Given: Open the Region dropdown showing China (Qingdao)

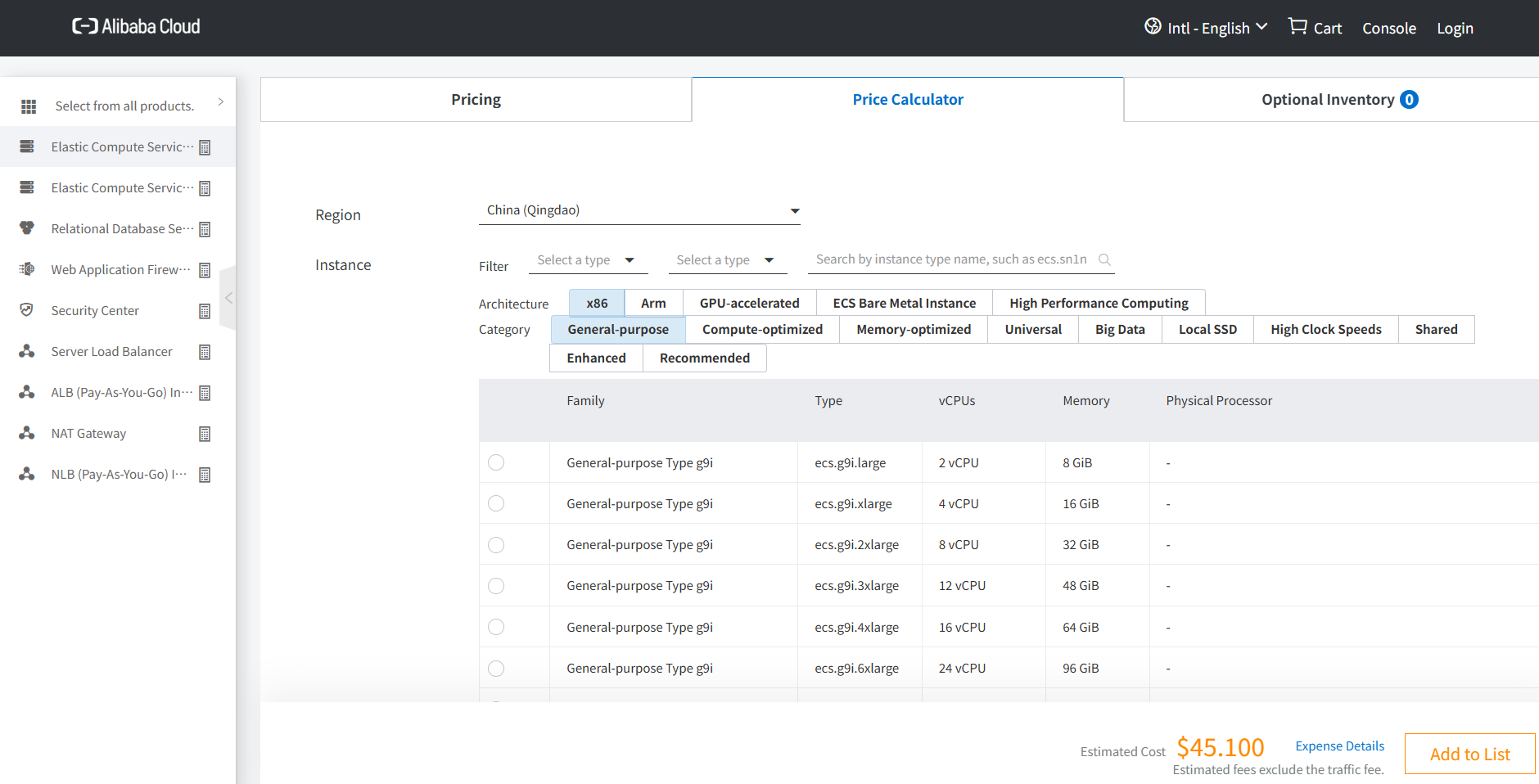Looking at the screenshot, I should [x=639, y=210].
